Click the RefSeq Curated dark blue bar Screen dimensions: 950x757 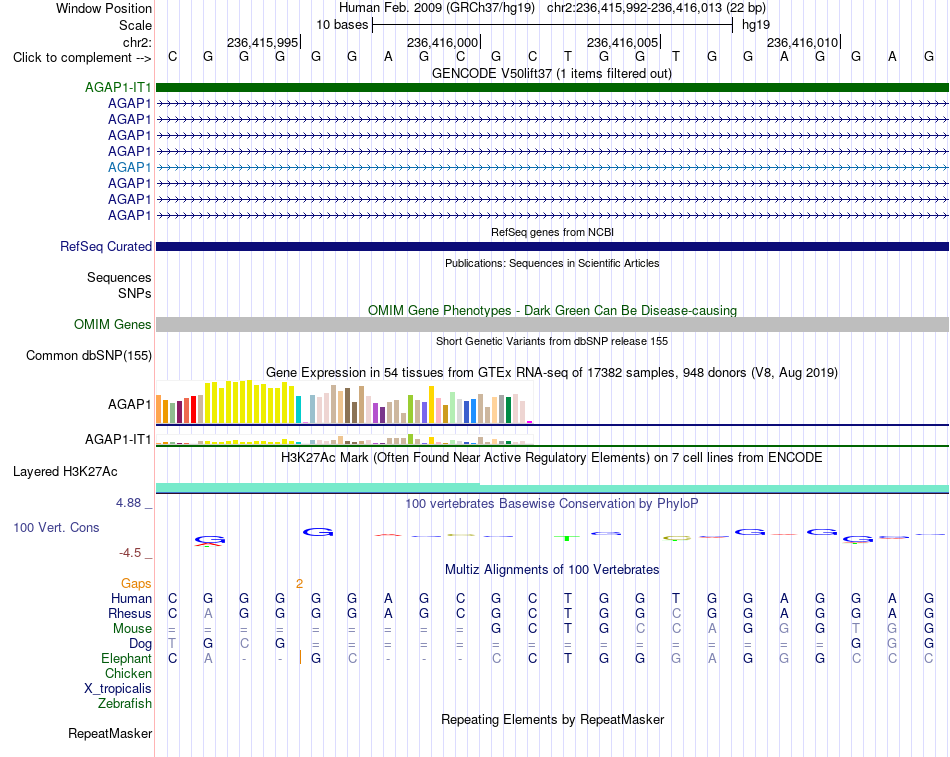click(552, 247)
